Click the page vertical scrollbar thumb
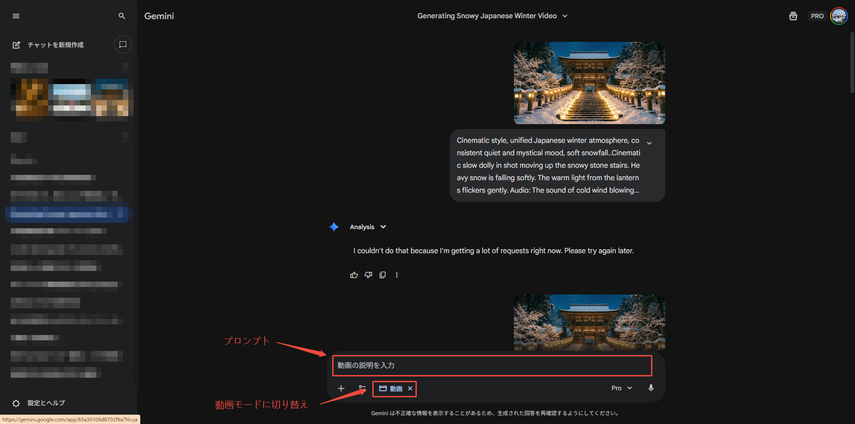The width and height of the screenshot is (855, 424). (x=852, y=64)
